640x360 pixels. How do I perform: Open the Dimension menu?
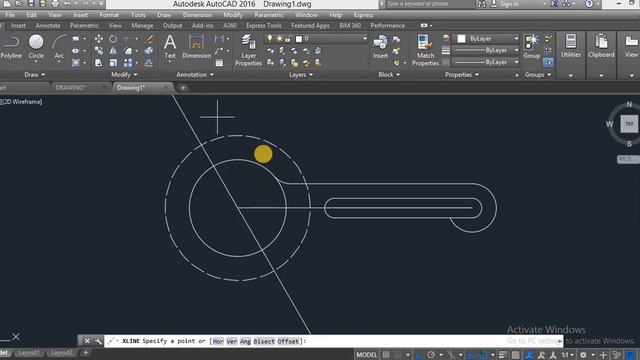point(197,15)
